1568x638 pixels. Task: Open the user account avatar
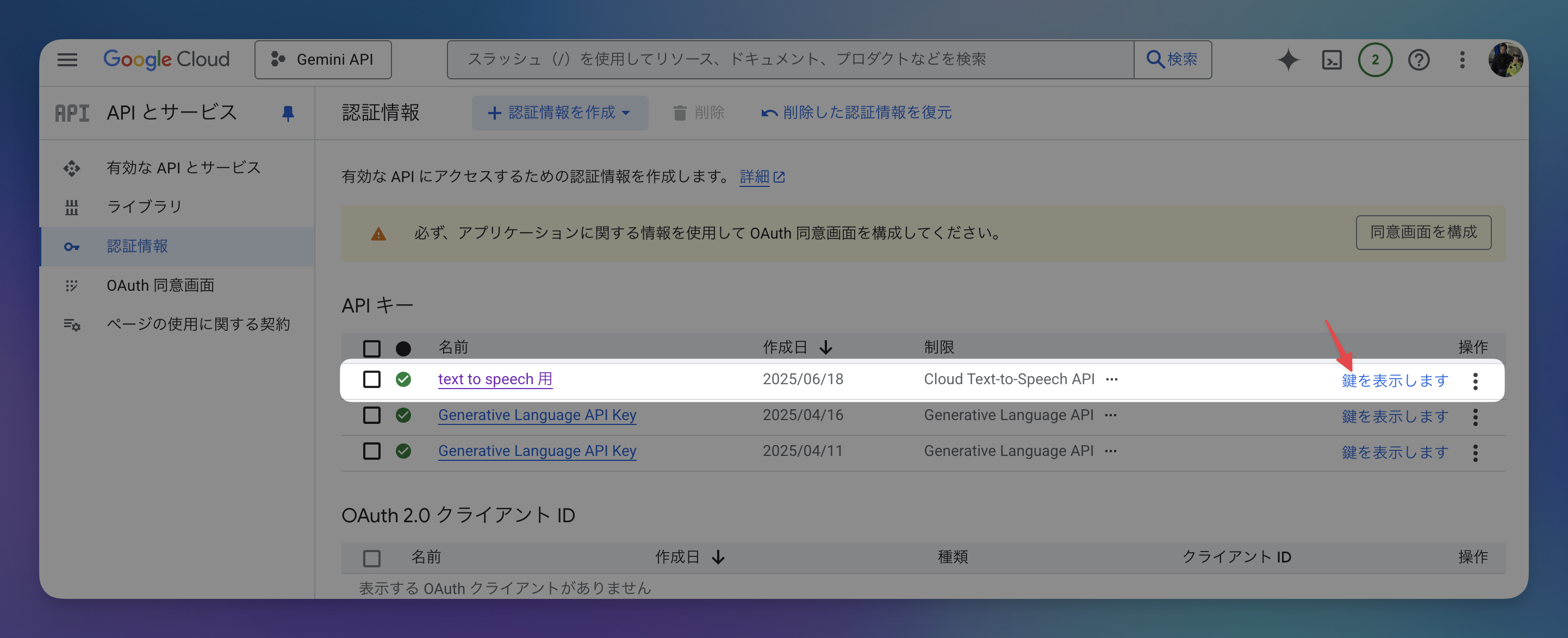coord(1505,60)
